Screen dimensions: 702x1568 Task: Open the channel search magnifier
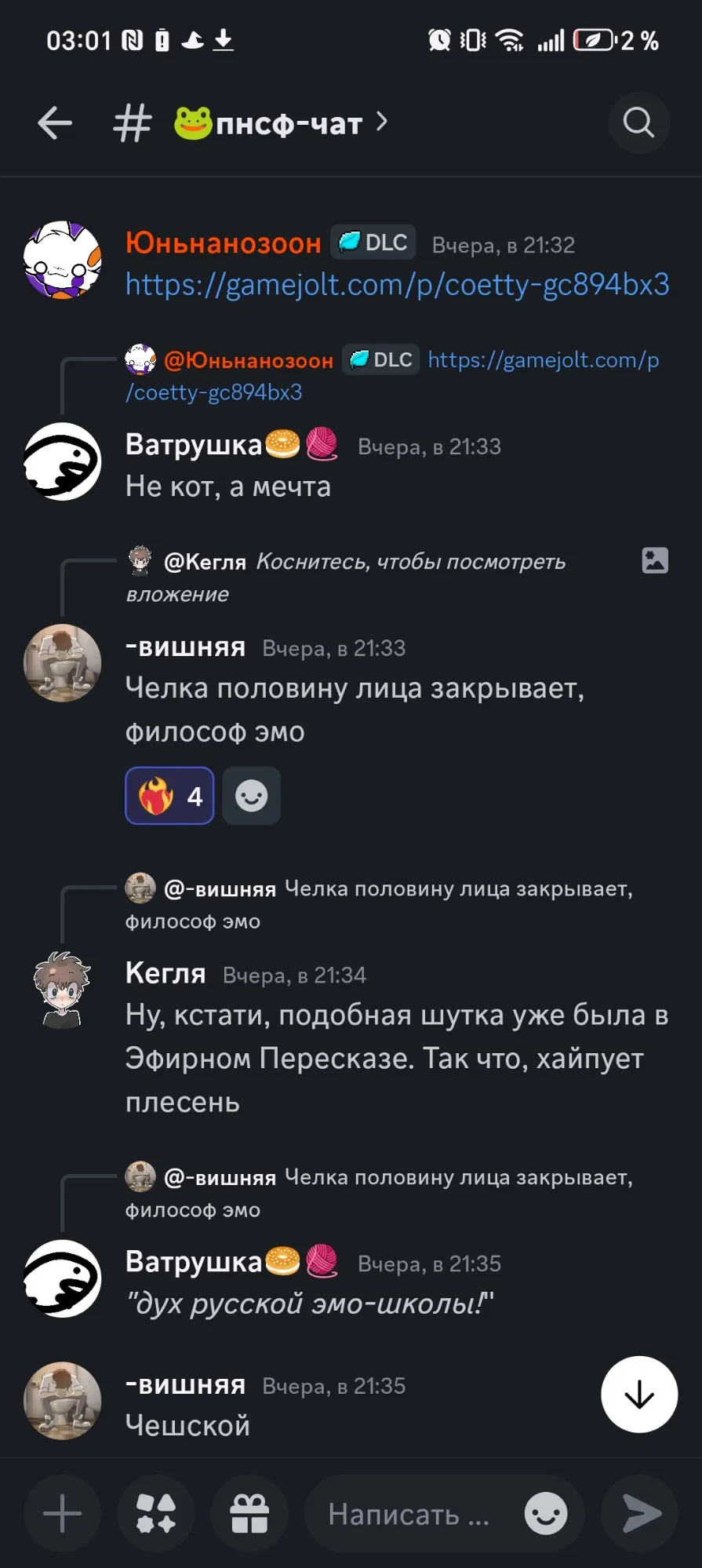(638, 122)
